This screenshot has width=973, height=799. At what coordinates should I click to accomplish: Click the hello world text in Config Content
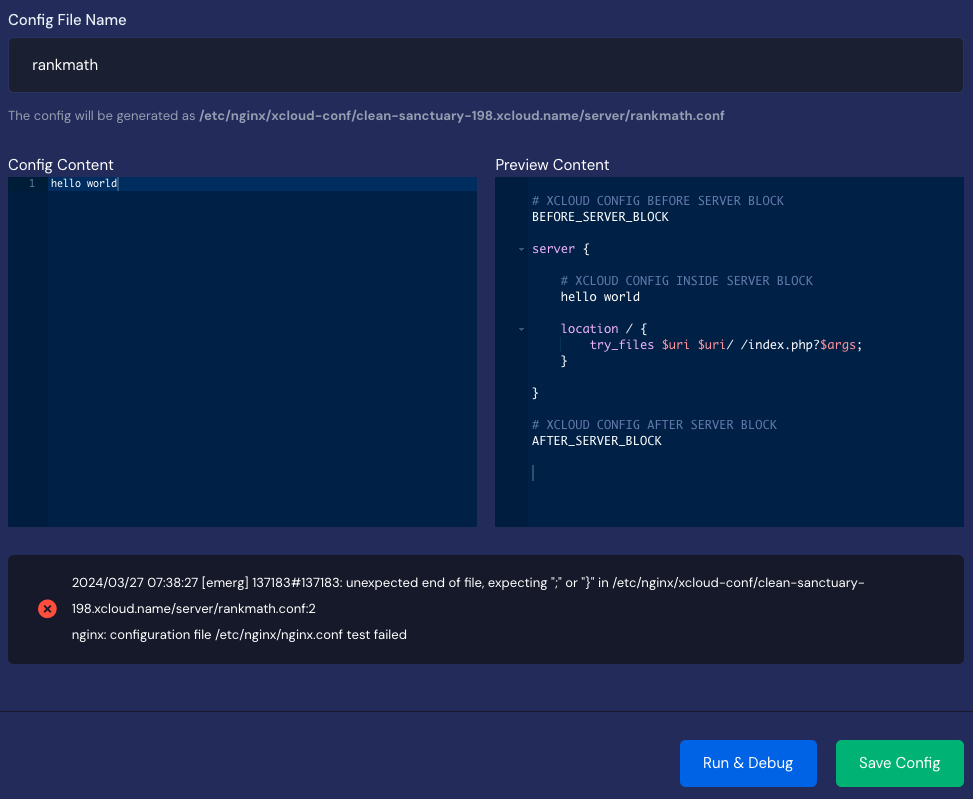pyautogui.click(x=83, y=183)
